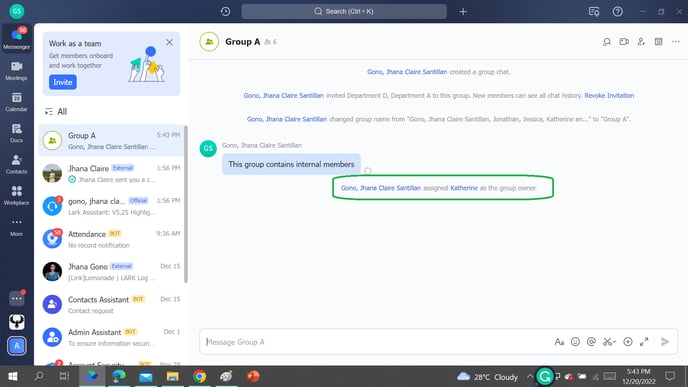Expand the More sidebar menu
Screen dimensions: 688x387
click(17, 226)
